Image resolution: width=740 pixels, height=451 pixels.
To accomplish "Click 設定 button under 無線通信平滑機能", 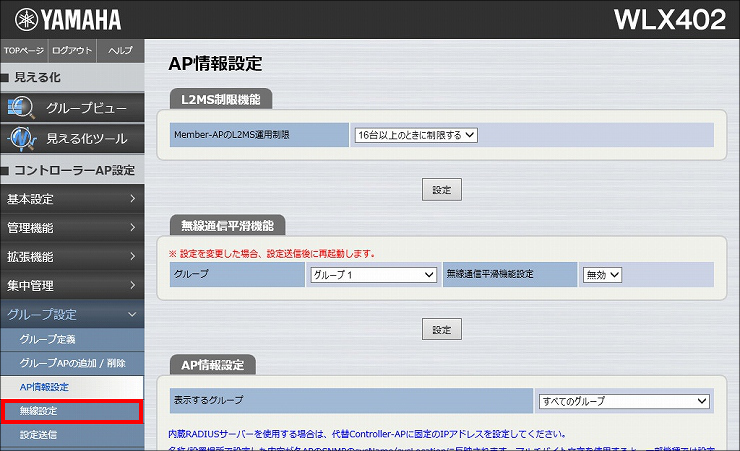I will [x=442, y=329].
